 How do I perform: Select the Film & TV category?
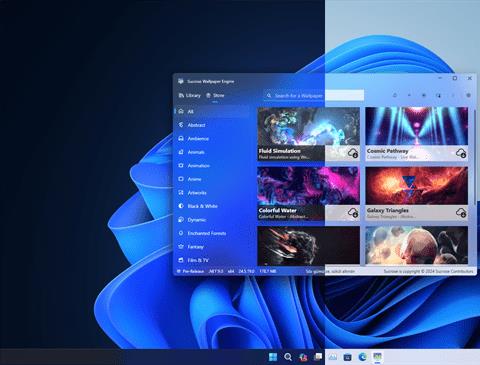212,260
